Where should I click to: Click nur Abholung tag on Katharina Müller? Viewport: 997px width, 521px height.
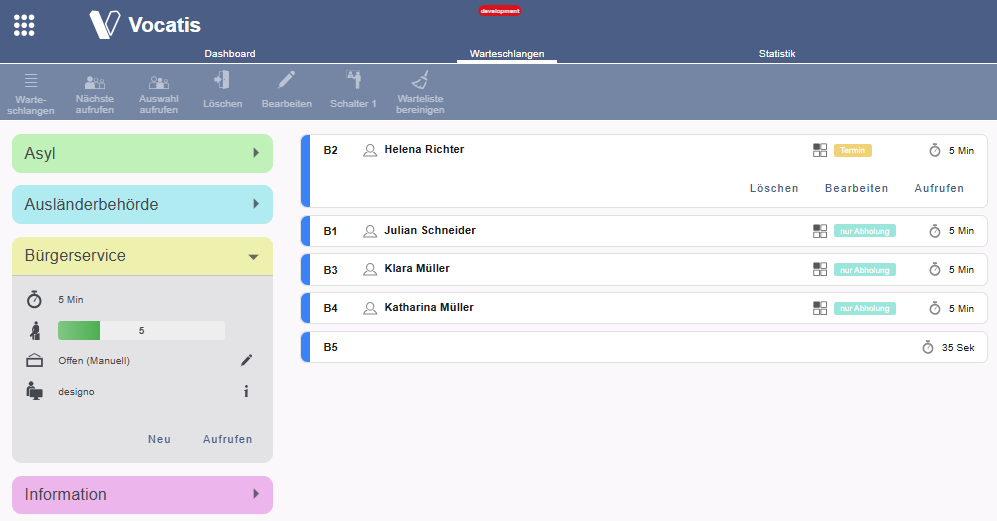point(865,308)
